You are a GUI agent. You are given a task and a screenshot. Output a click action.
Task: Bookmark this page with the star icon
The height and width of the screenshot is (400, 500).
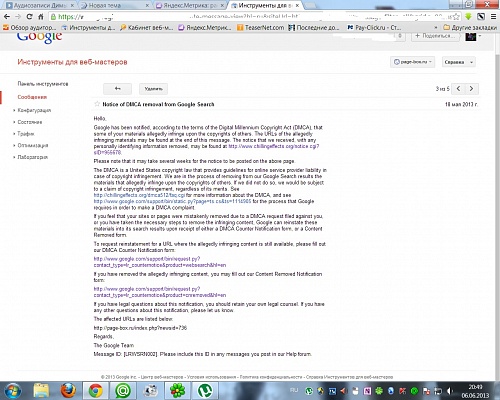456,16
